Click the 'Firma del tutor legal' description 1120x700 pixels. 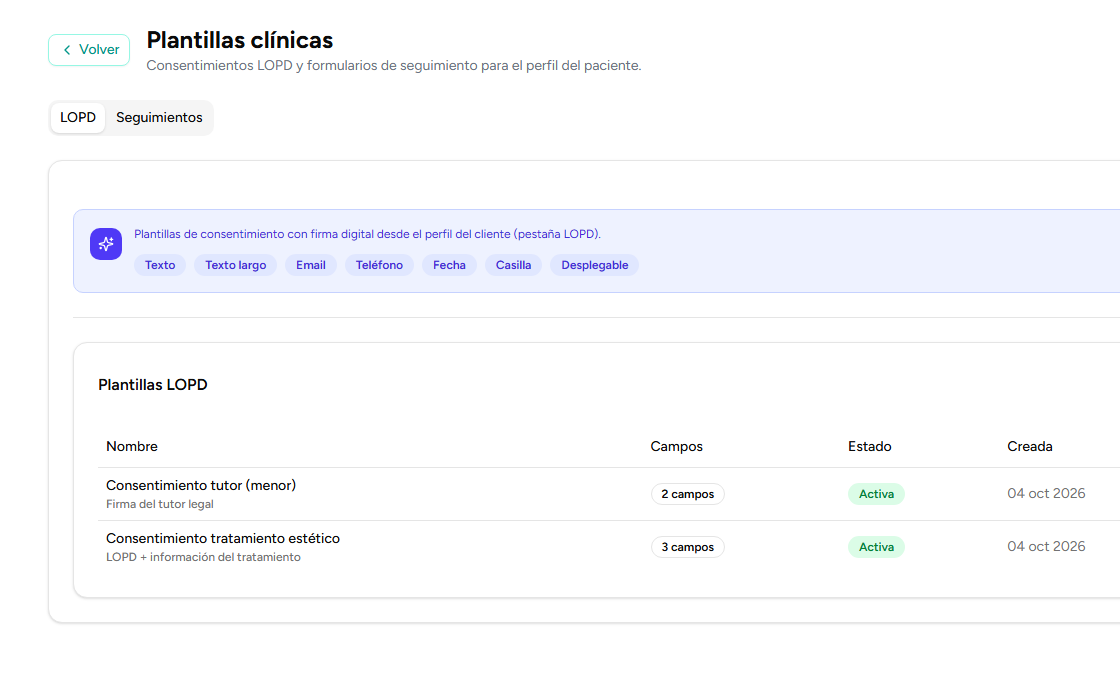click(x=160, y=504)
